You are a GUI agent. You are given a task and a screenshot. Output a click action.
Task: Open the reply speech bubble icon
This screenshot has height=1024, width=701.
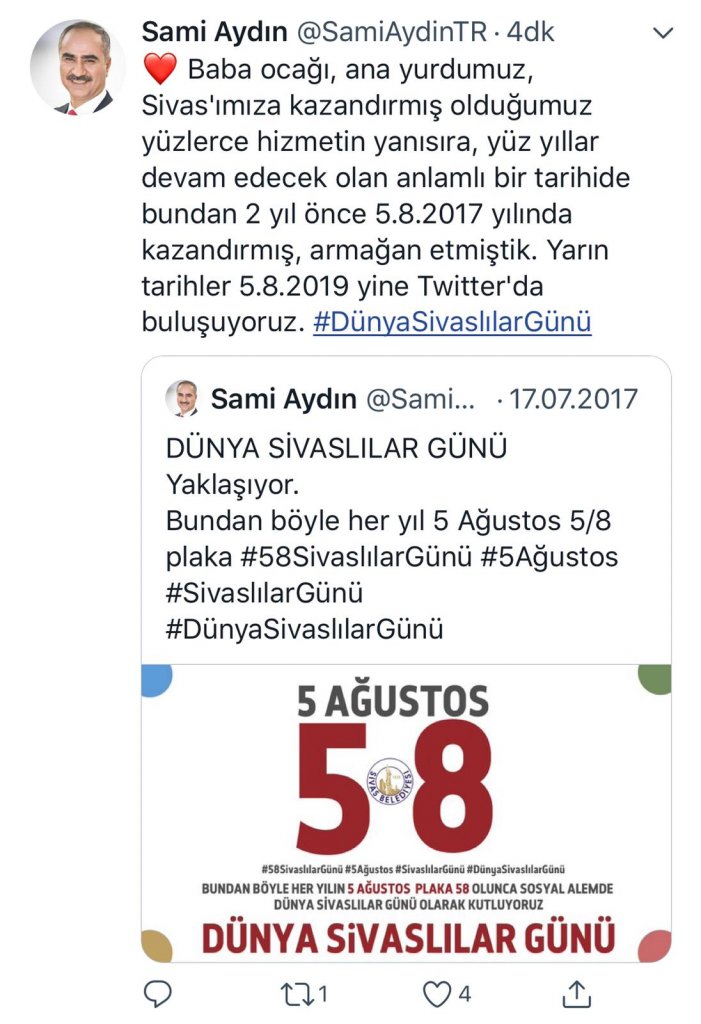point(157,994)
